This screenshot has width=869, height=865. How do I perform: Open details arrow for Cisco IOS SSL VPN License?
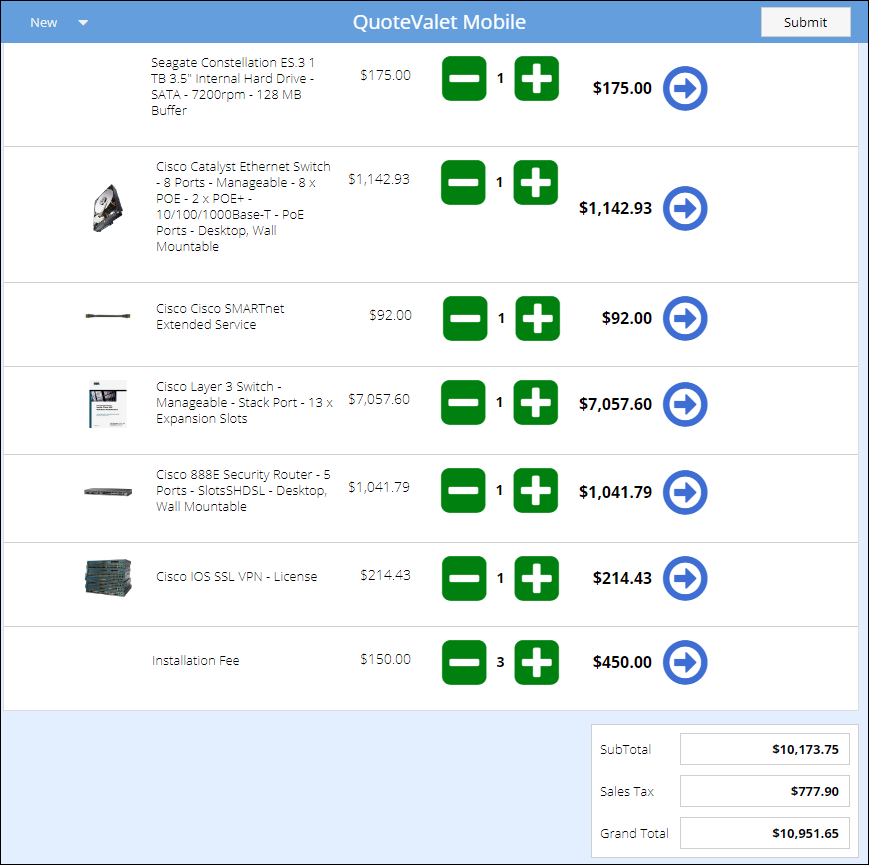pos(685,578)
